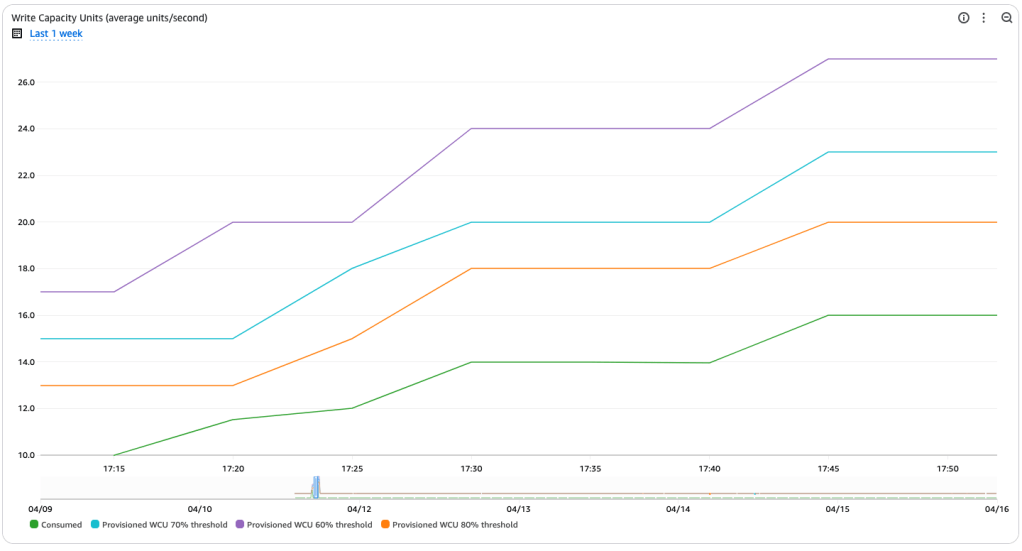Click the teal 70% threshold line on chart
The width and height of the screenshot is (1022, 551).
[x=590, y=222]
